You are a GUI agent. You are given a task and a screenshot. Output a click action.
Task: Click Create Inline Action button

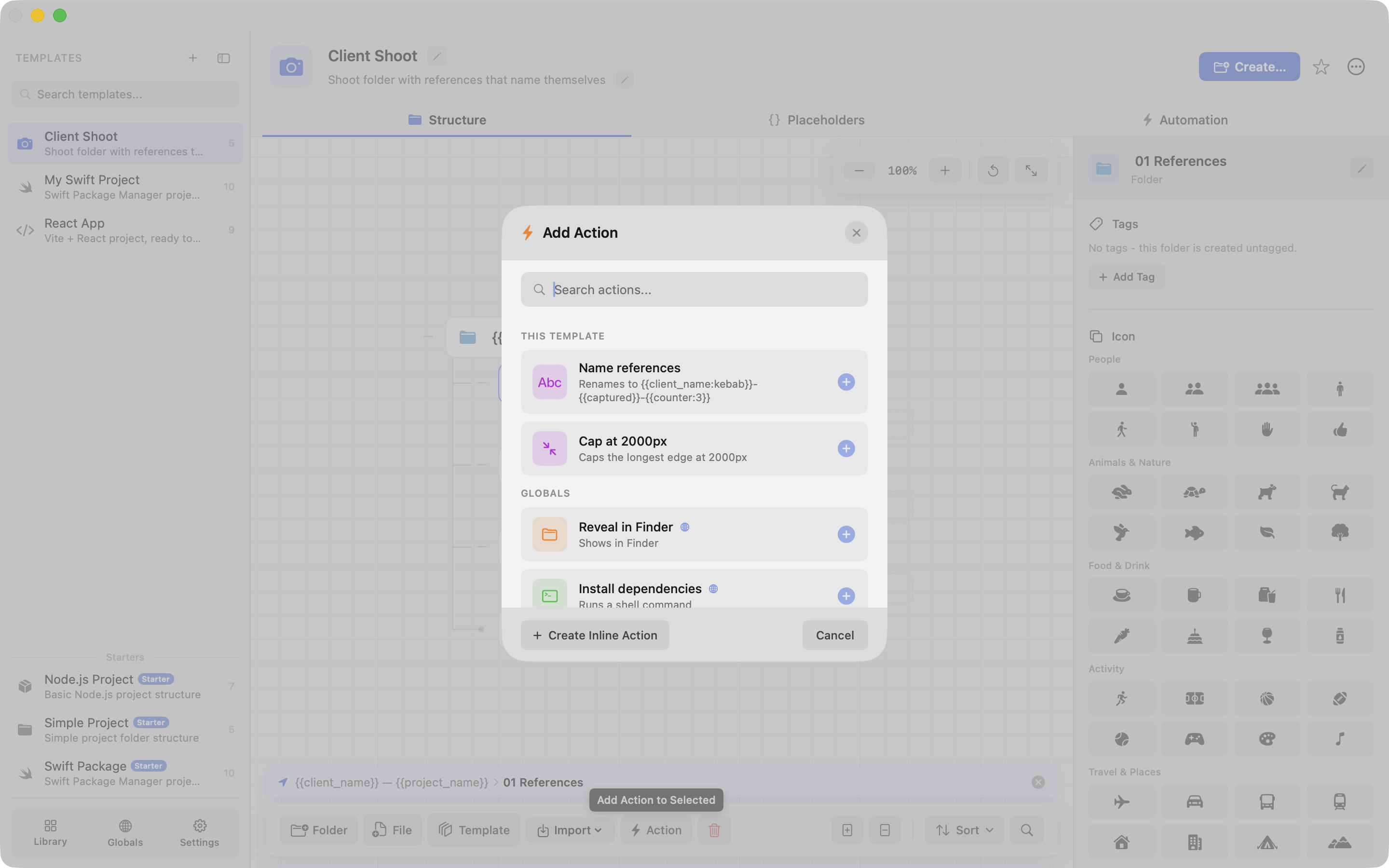point(595,635)
